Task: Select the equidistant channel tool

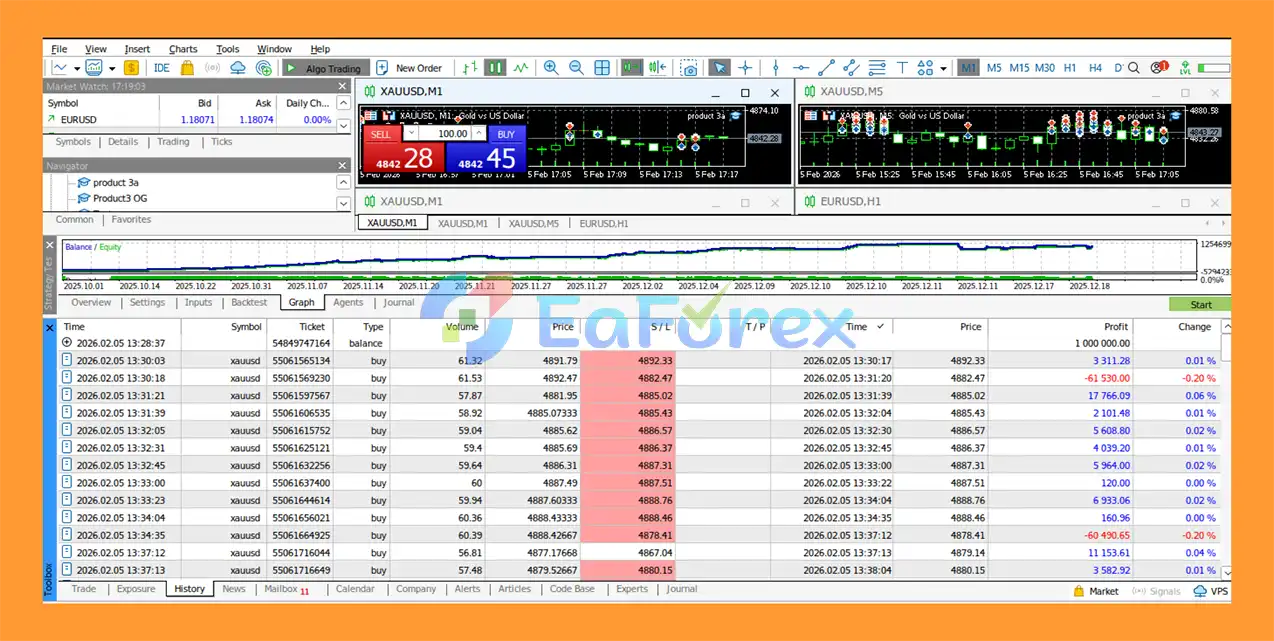Action: tap(851, 68)
